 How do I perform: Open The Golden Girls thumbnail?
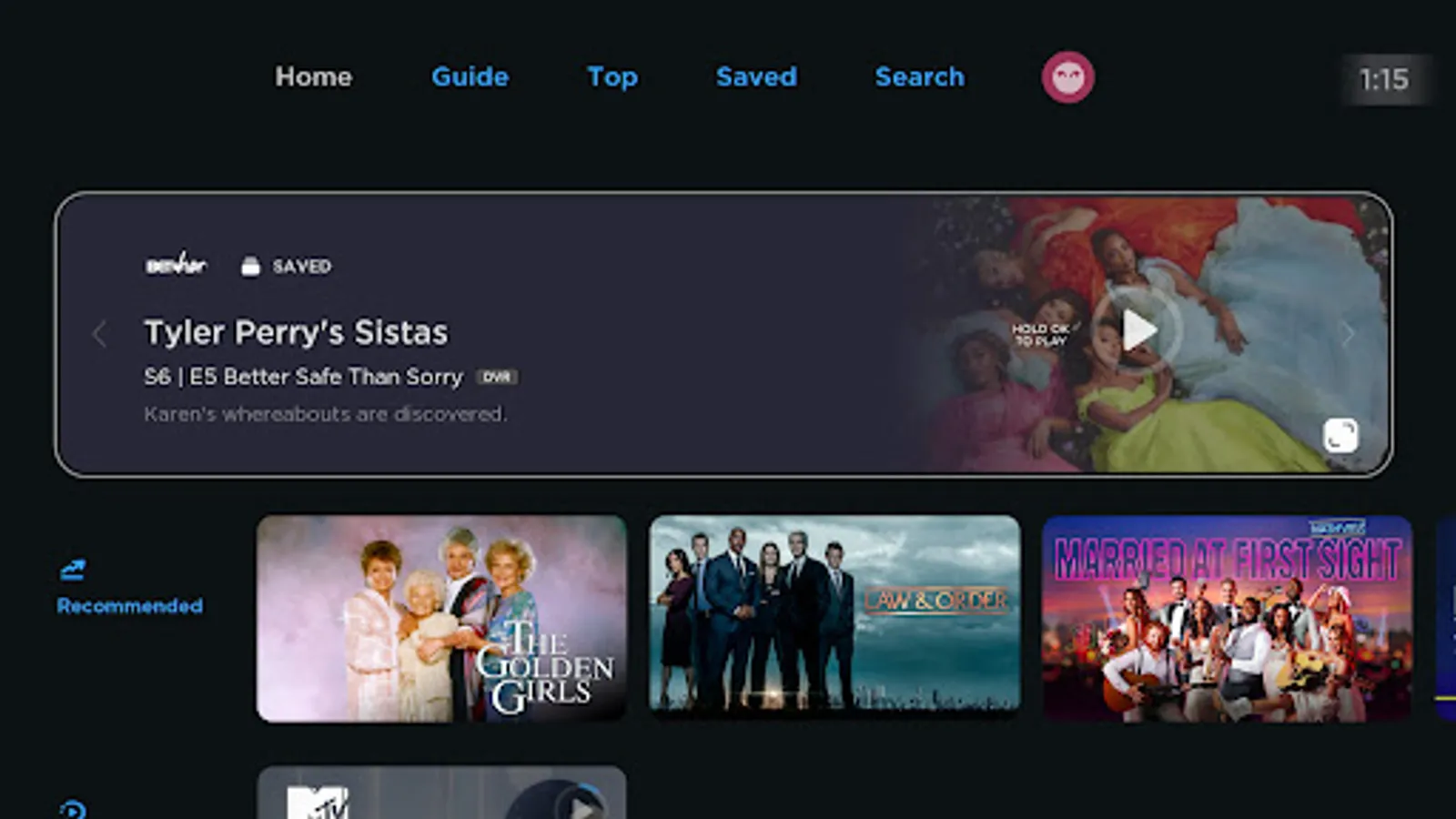pyautogui.click(x=441, y=619)
